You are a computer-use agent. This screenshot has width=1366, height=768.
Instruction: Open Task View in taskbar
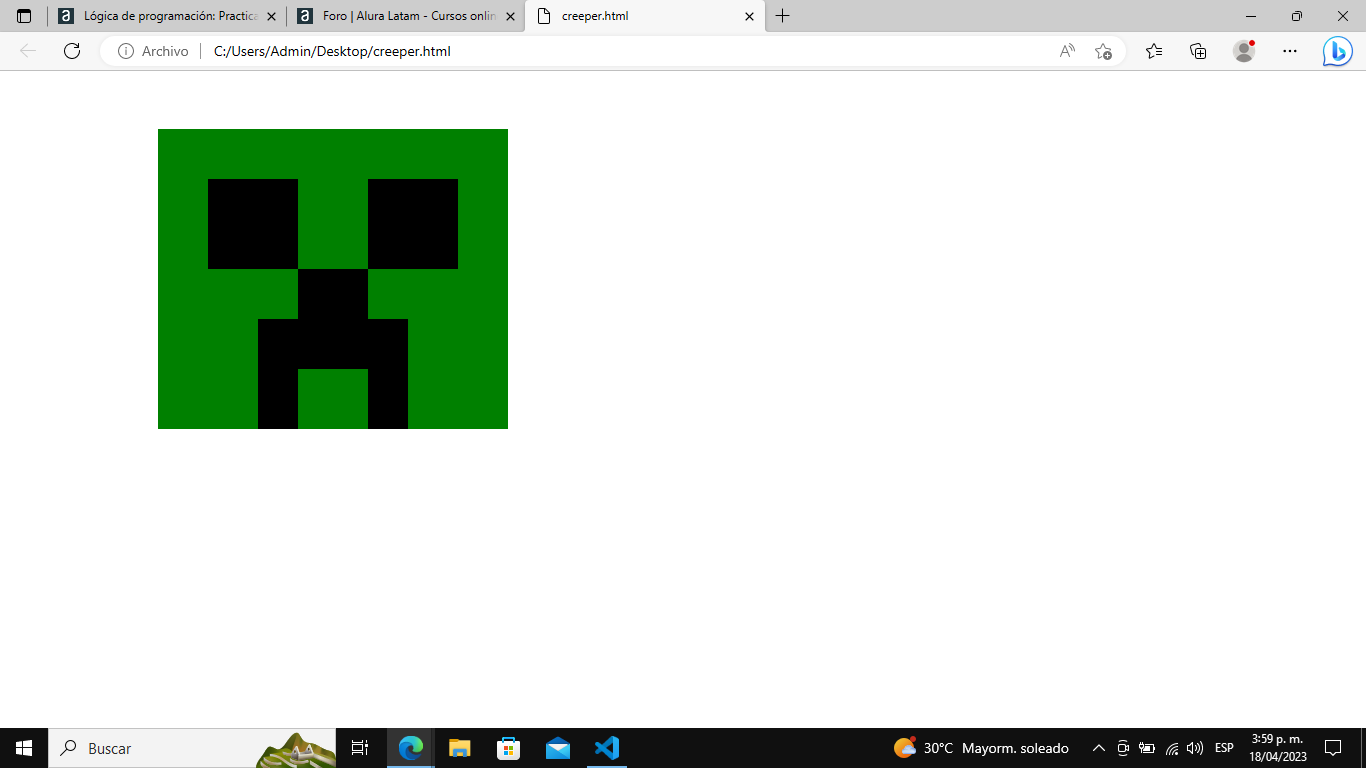(x=360, y=748)
